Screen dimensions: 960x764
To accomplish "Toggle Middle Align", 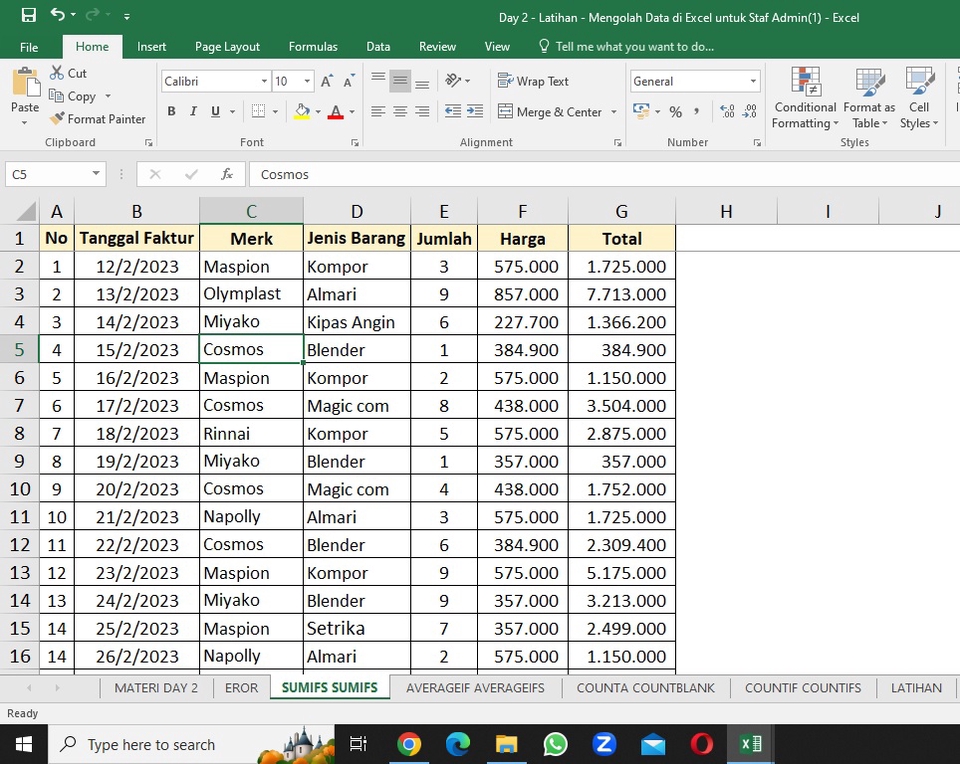I will click(x=400, y=80).
